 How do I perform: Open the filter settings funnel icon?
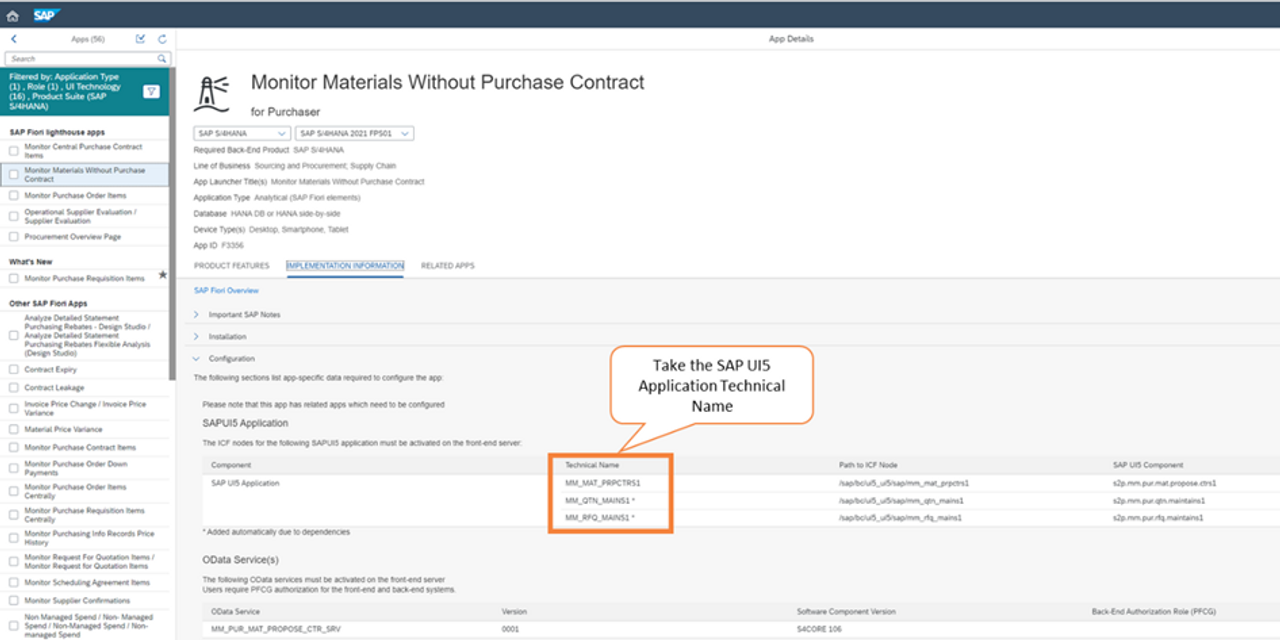pyautogui.click(x=151, y=91)
